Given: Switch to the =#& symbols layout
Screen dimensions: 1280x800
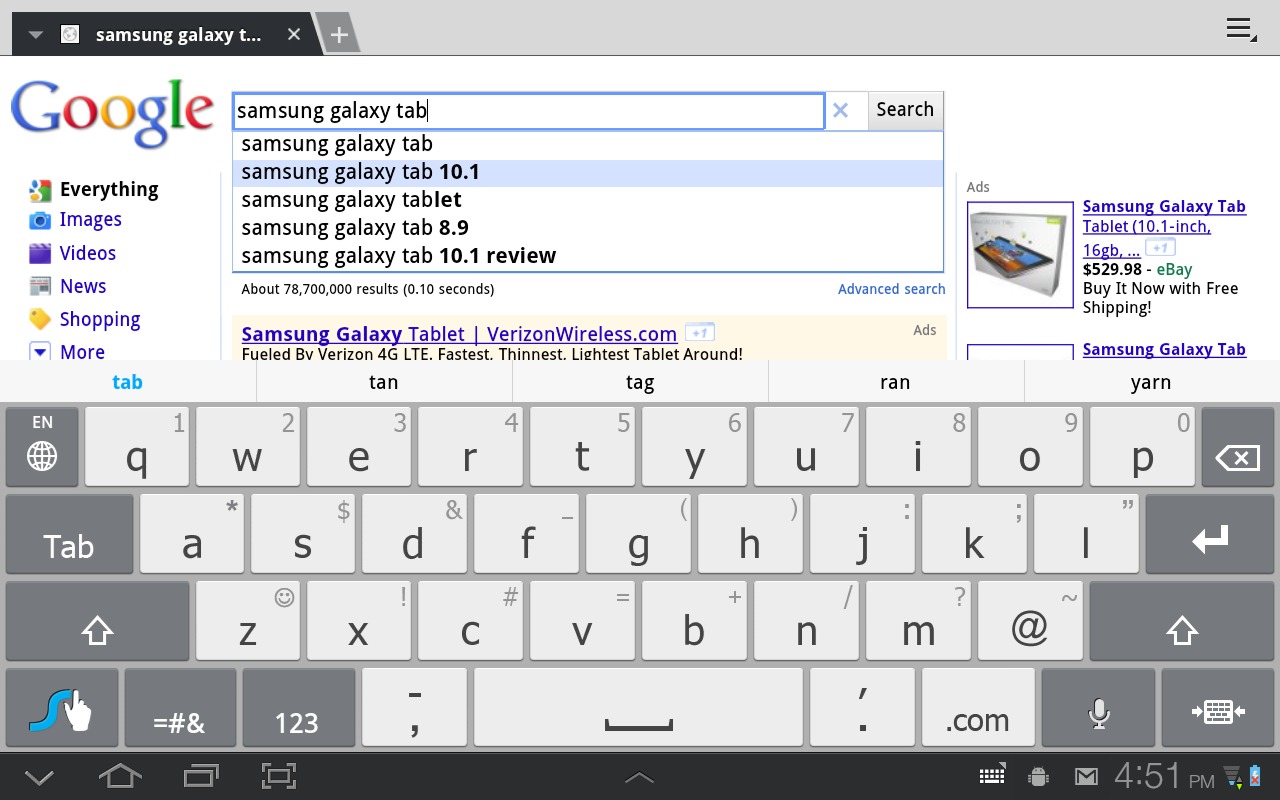Looking at the screenshot, I should point(180,708).
